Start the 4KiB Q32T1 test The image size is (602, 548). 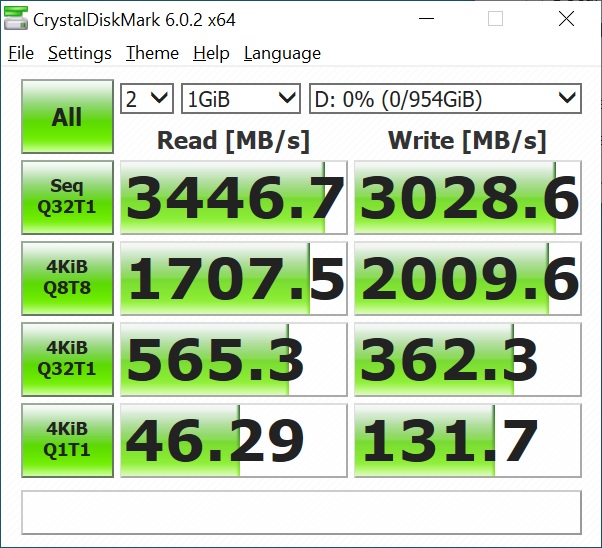[68, 359]
